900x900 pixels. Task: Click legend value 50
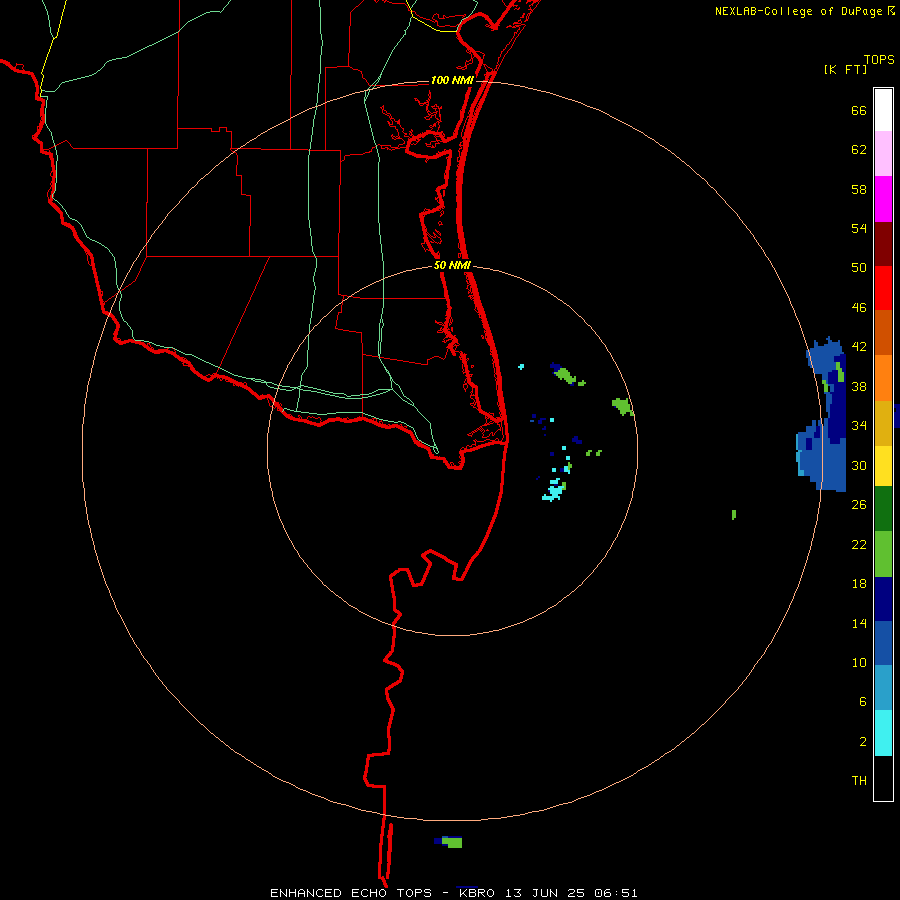pos(859,268)
